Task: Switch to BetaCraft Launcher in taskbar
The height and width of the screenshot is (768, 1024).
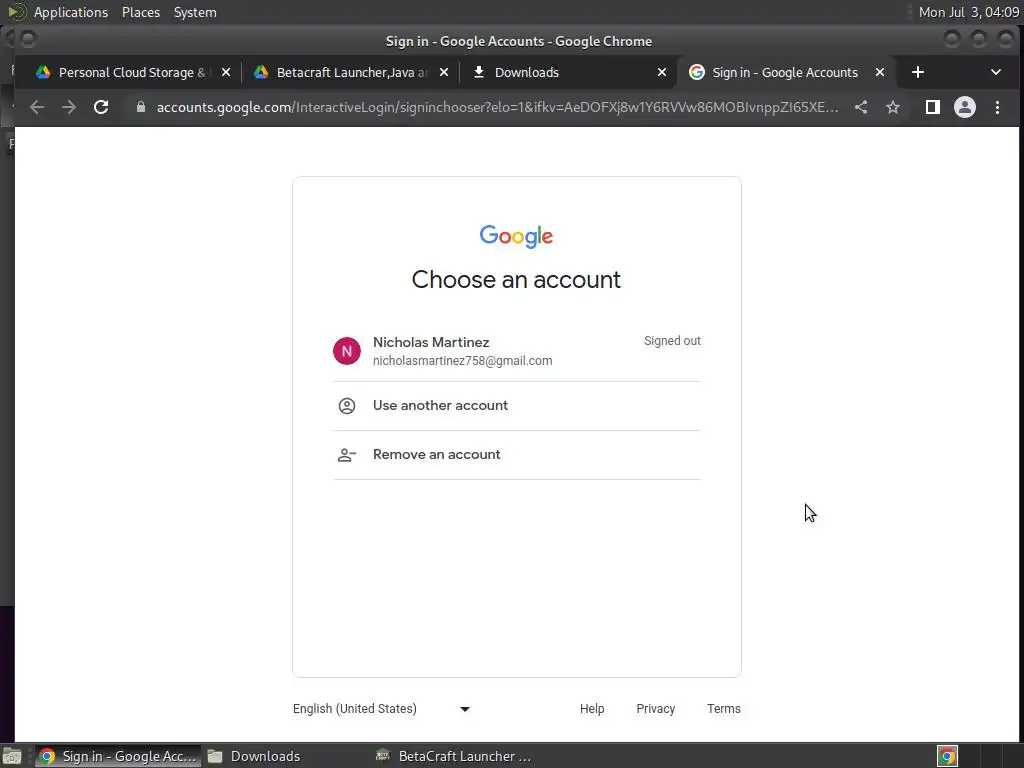Action: pyautogui.click(x=454, y=756)
